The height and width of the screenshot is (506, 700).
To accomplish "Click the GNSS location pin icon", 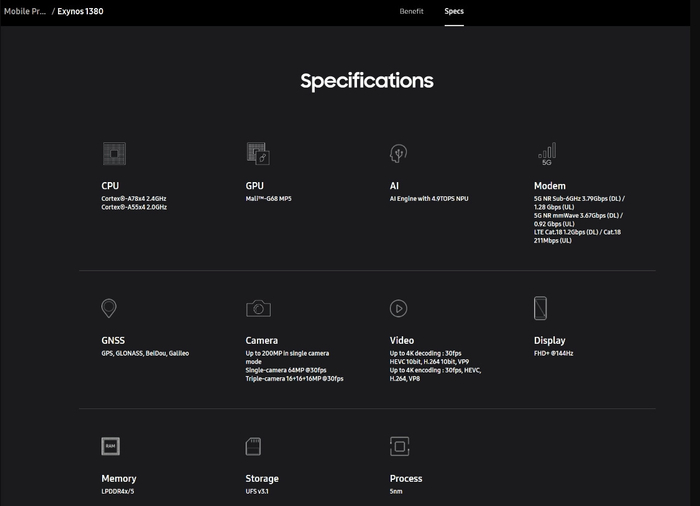I will tap(109, 308).
